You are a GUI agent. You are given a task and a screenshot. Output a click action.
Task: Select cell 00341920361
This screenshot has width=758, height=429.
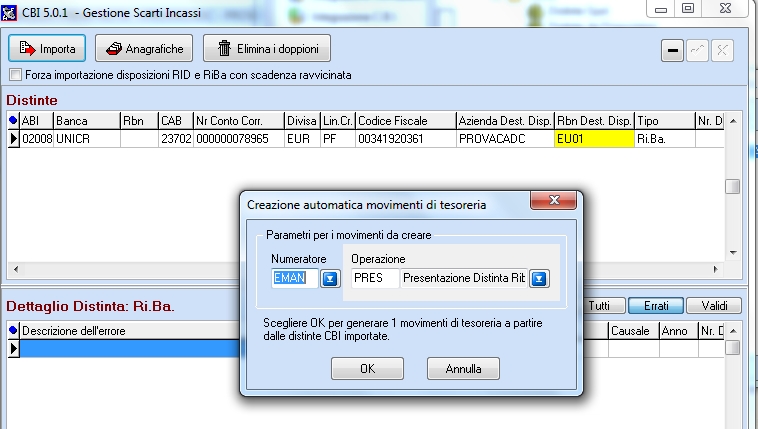click(x=406, y=139)
